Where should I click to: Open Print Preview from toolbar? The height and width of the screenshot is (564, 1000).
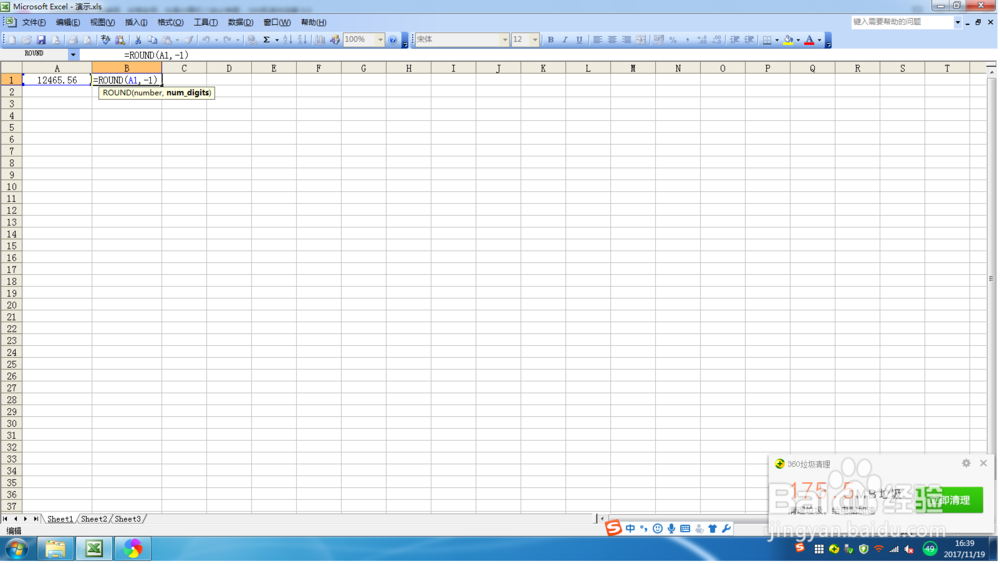(87, 40)
